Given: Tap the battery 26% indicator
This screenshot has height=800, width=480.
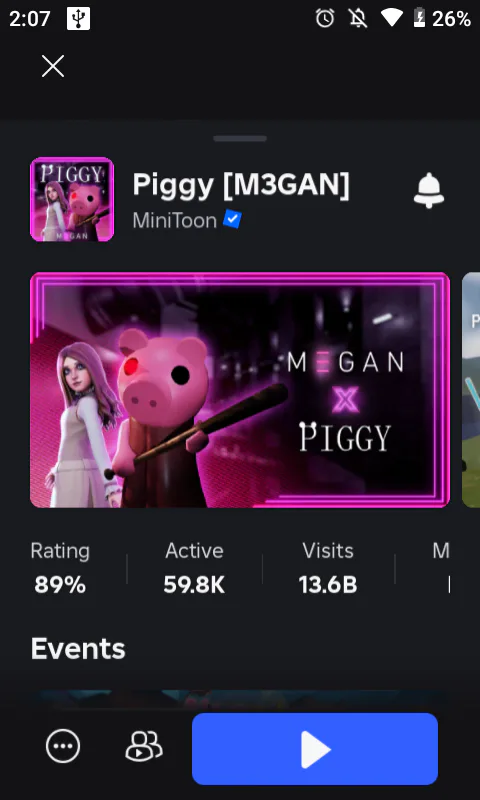Looking at the screenshot, I should 442,19.
